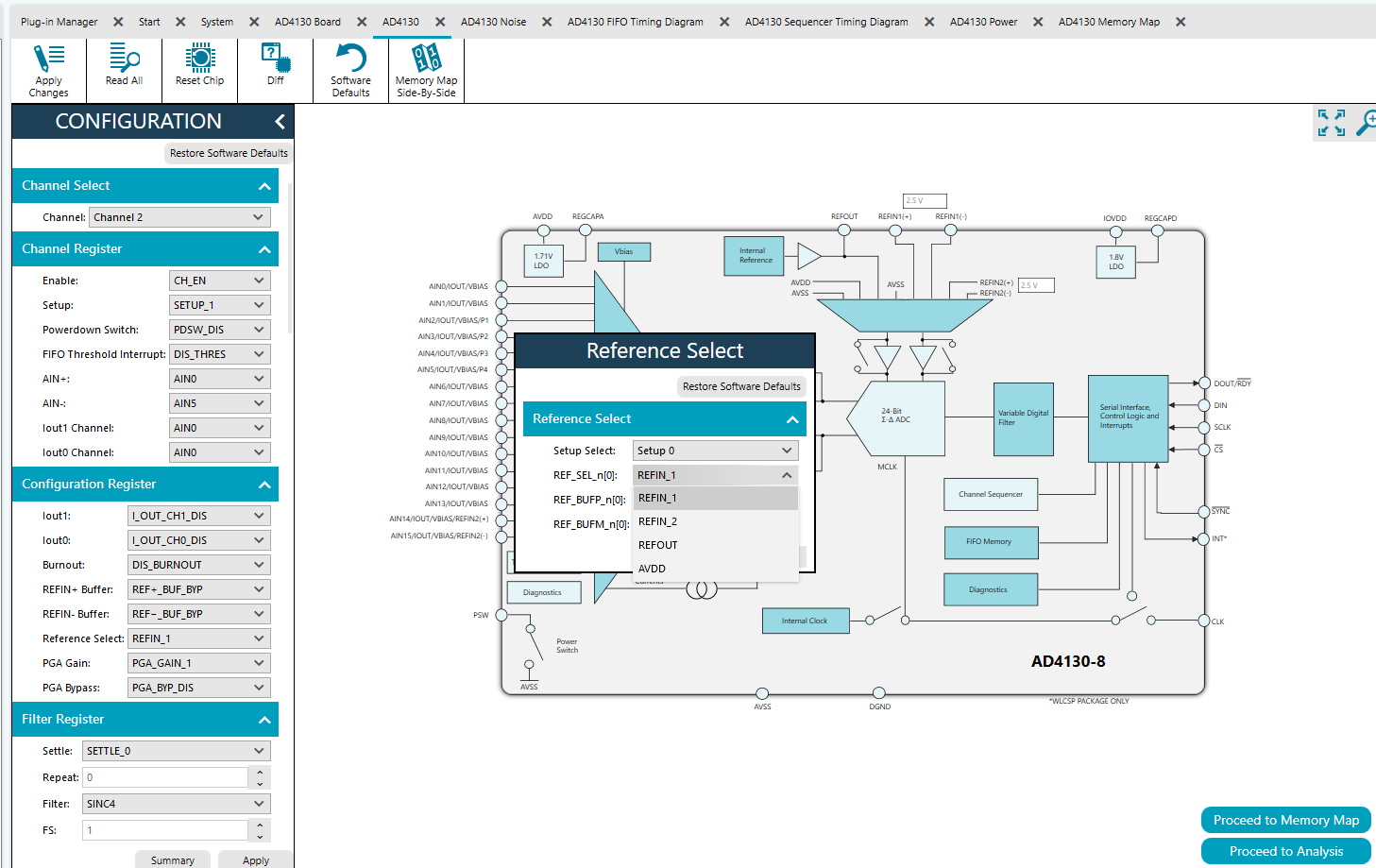Click the Repeat input field
Screen dimensions: 1376x868
click(x=165, y=777)
